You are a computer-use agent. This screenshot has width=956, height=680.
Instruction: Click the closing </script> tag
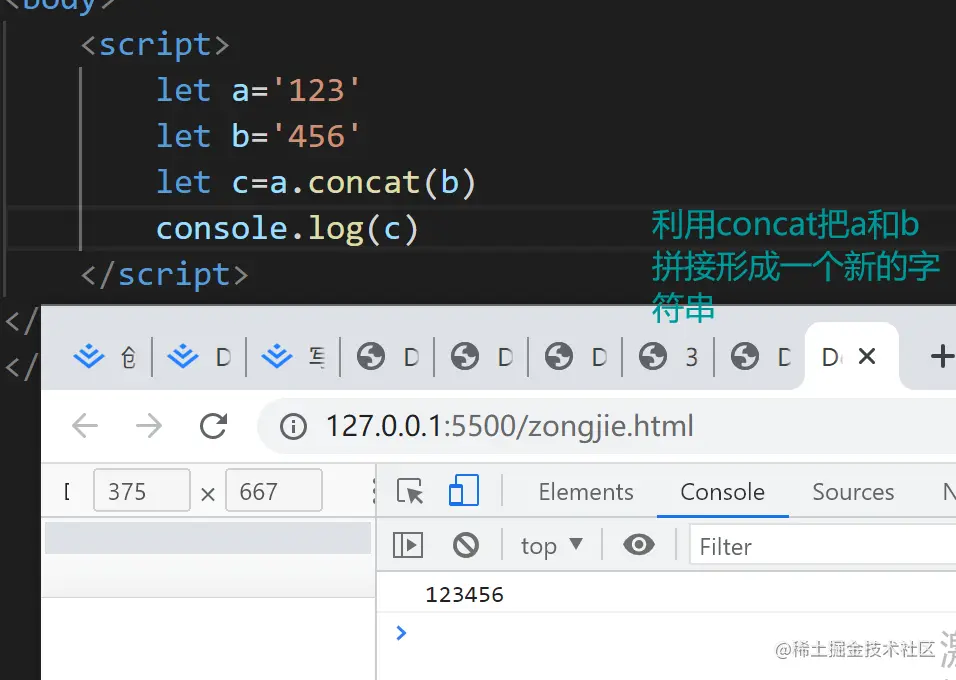pyautogui.click(x=165, y=274)
